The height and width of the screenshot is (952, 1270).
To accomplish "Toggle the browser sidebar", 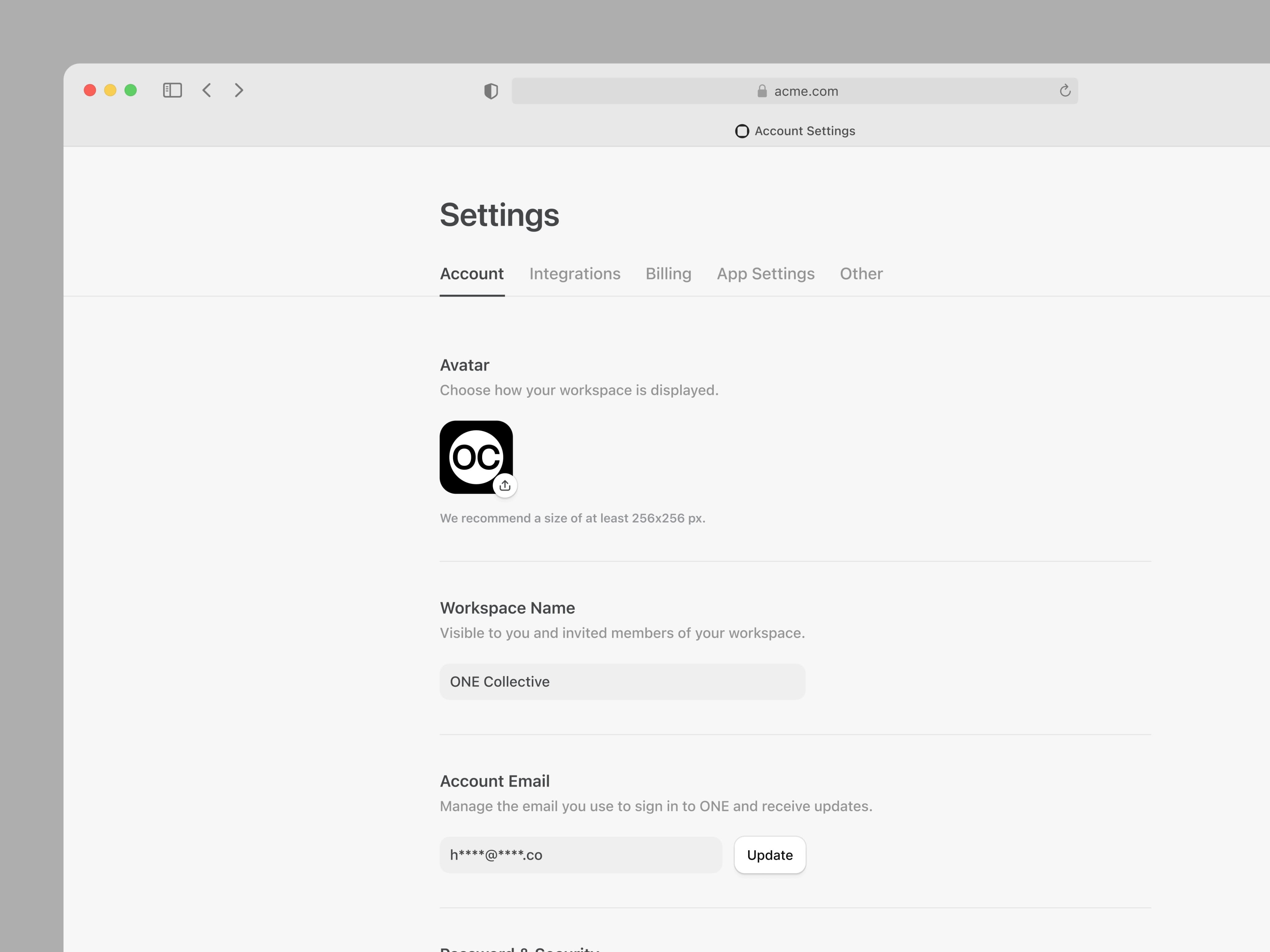I will tap(172, 90).
